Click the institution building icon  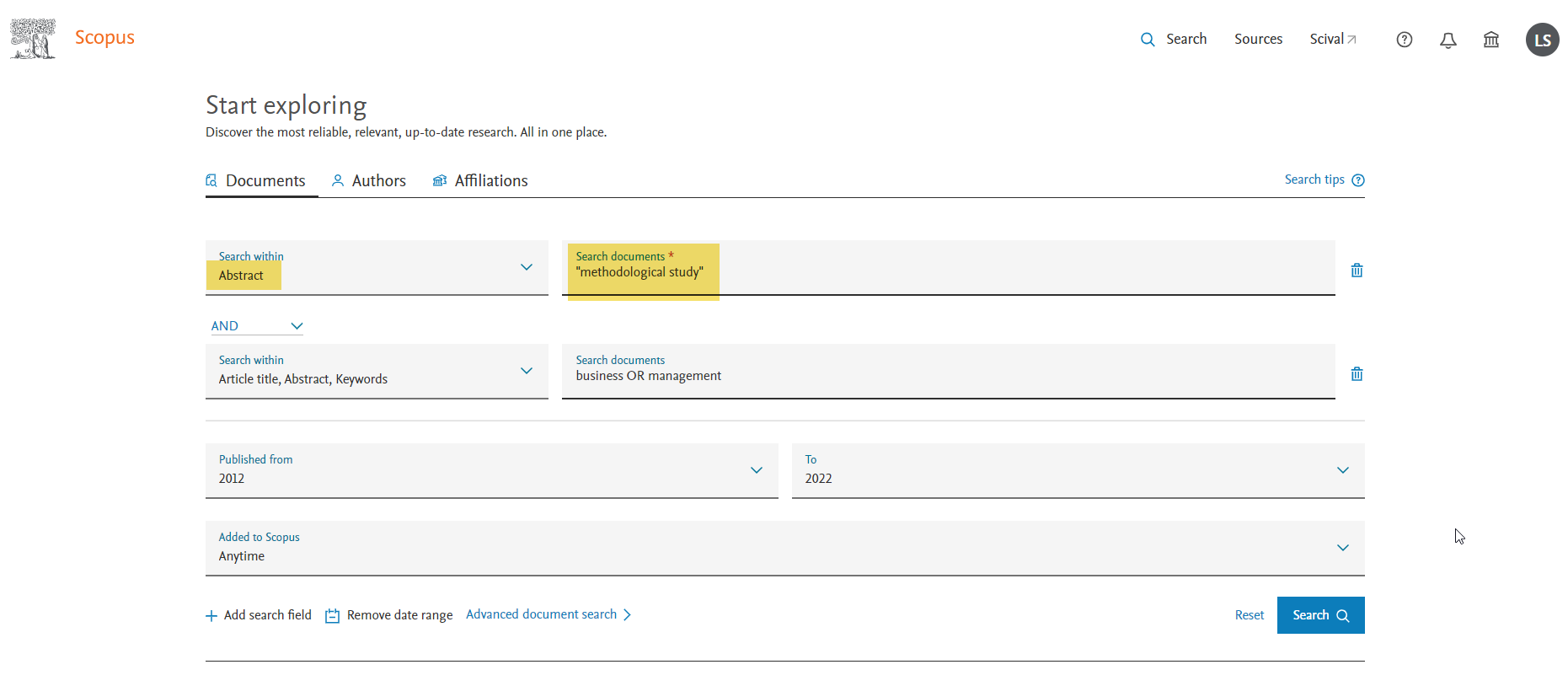(x=1490, y=40)
